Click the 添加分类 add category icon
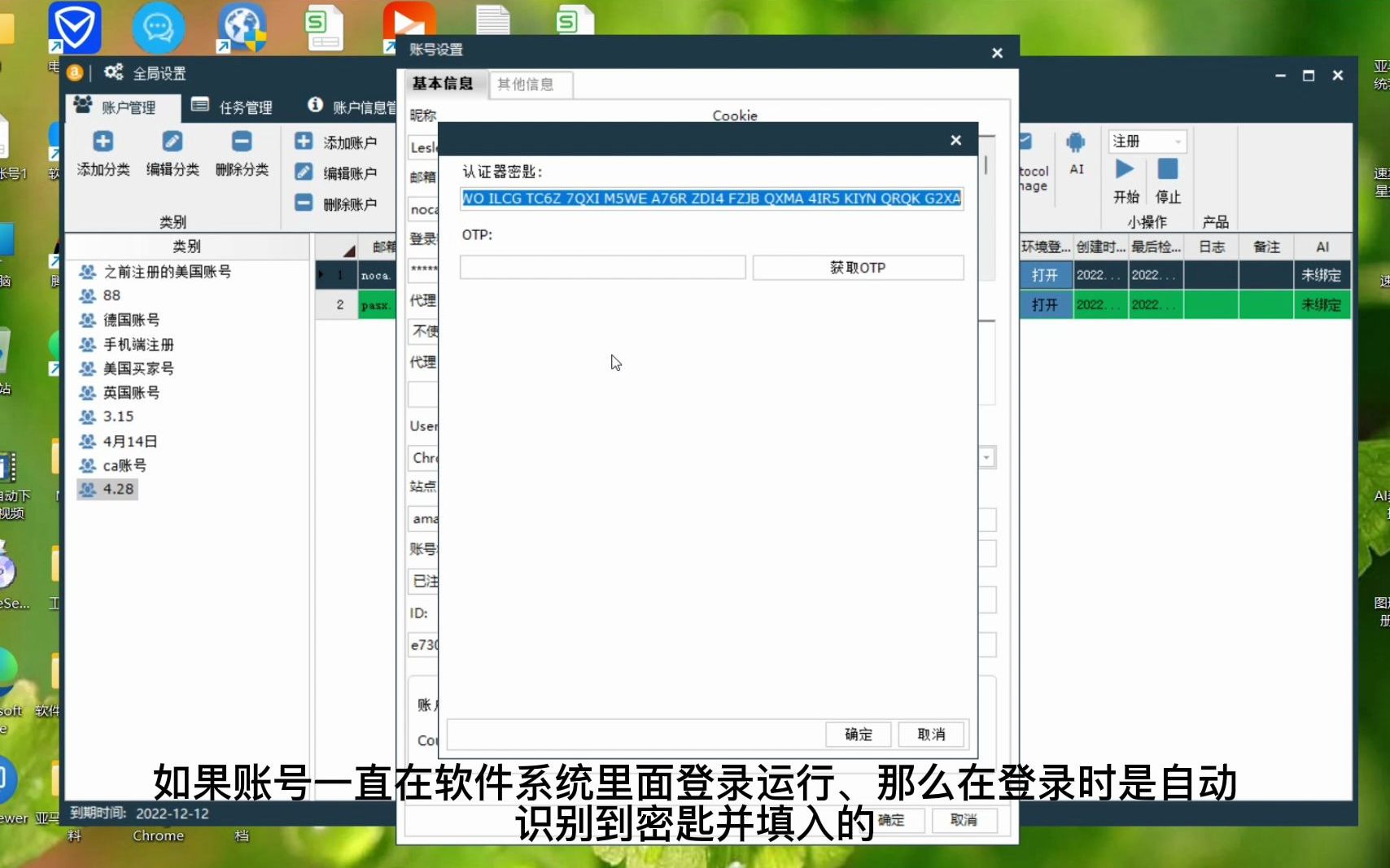1390x868 pixels. [103, 141]
